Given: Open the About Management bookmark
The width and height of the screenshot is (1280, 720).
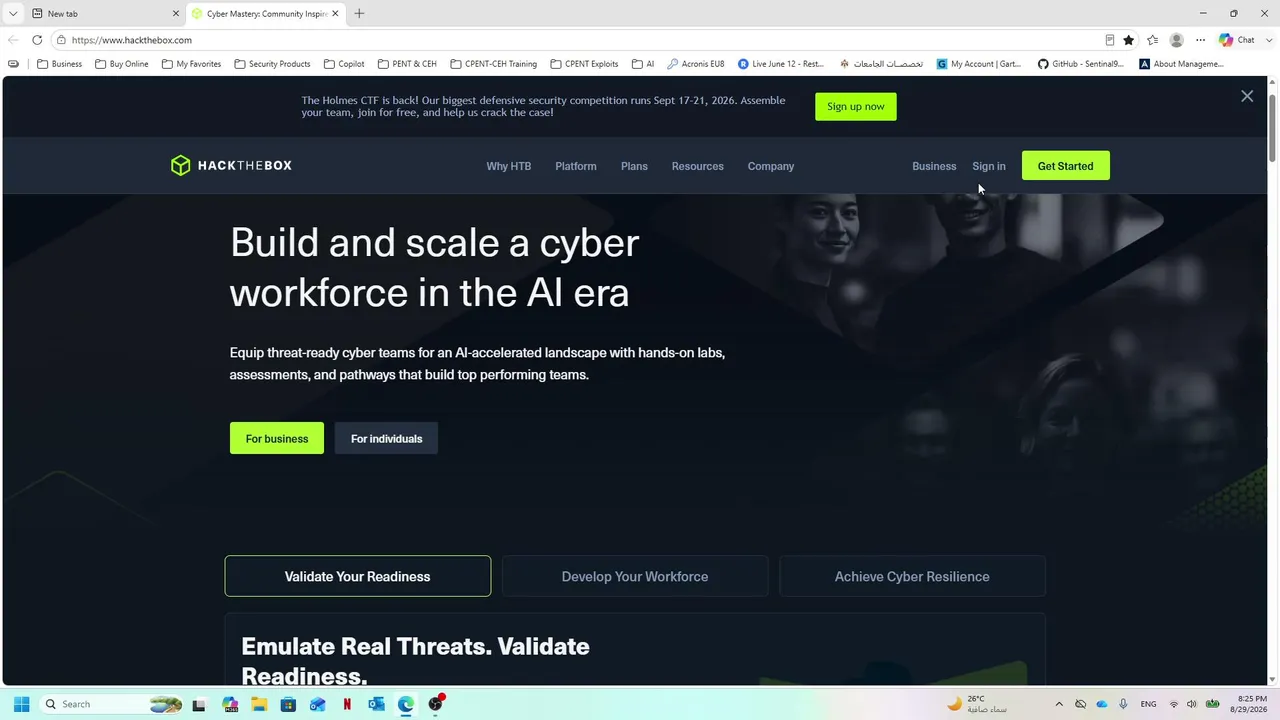Looking at the screenshot, I should [x=1181, y=64].
